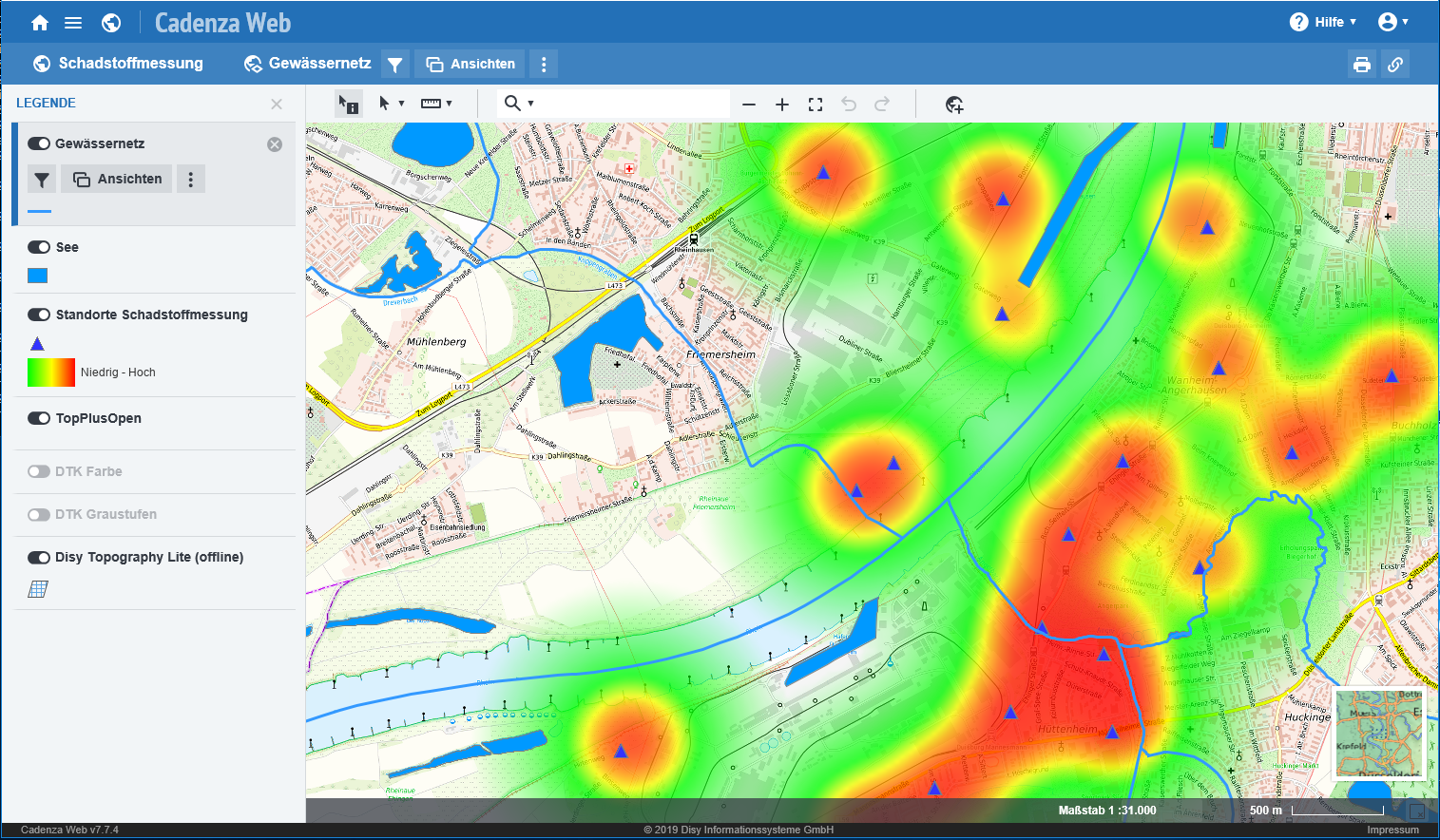Image resolution: width=1440 pixels, height=840 pixels.
Task: Open Ansichten in the top bar
Action: click(x=470, y=65)
